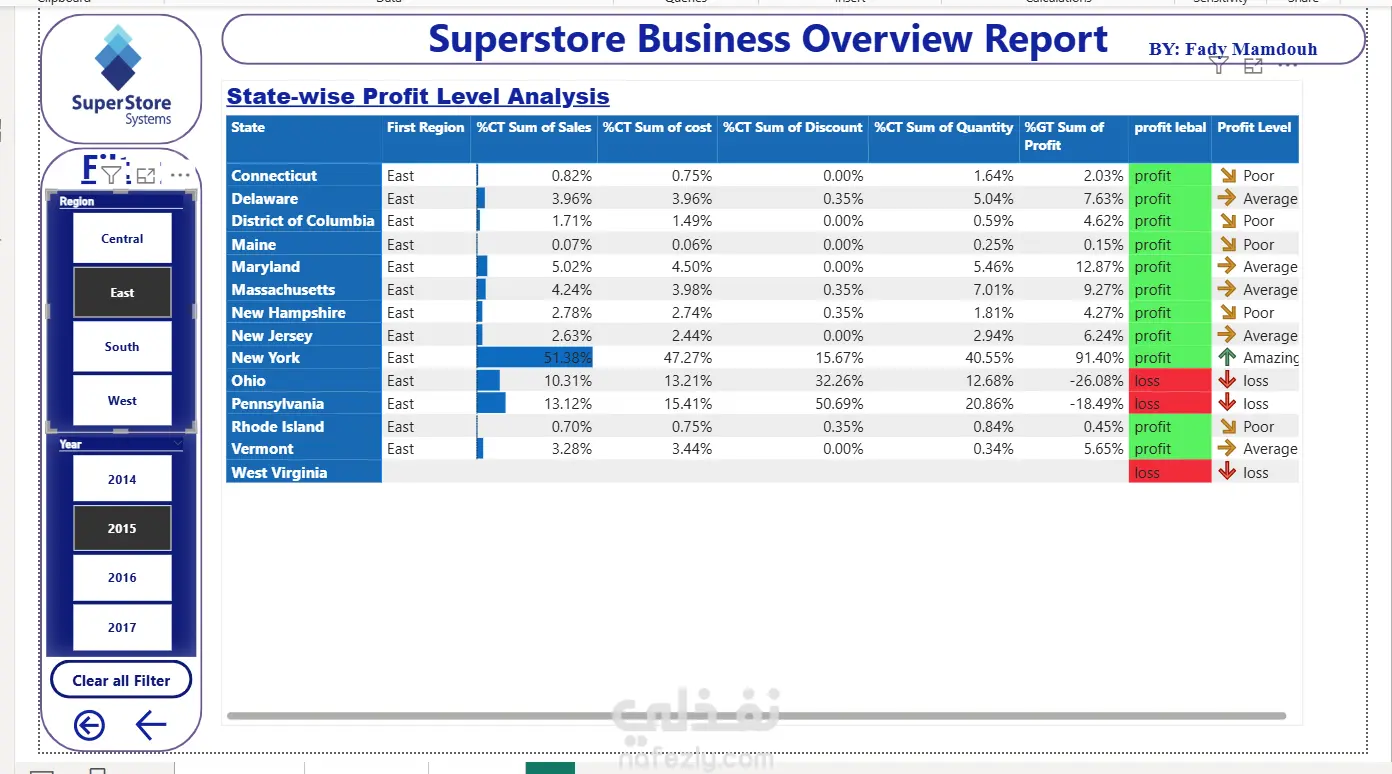Open more options for the Region slicer
1392x774 pixels.
click(x=180, y=175)
